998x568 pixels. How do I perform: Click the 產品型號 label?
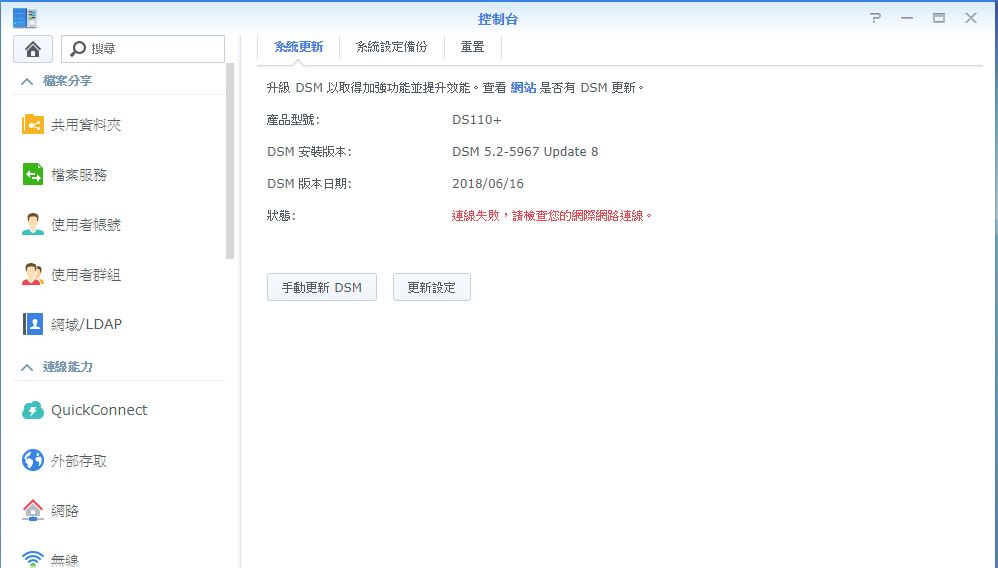coord(293,120)
